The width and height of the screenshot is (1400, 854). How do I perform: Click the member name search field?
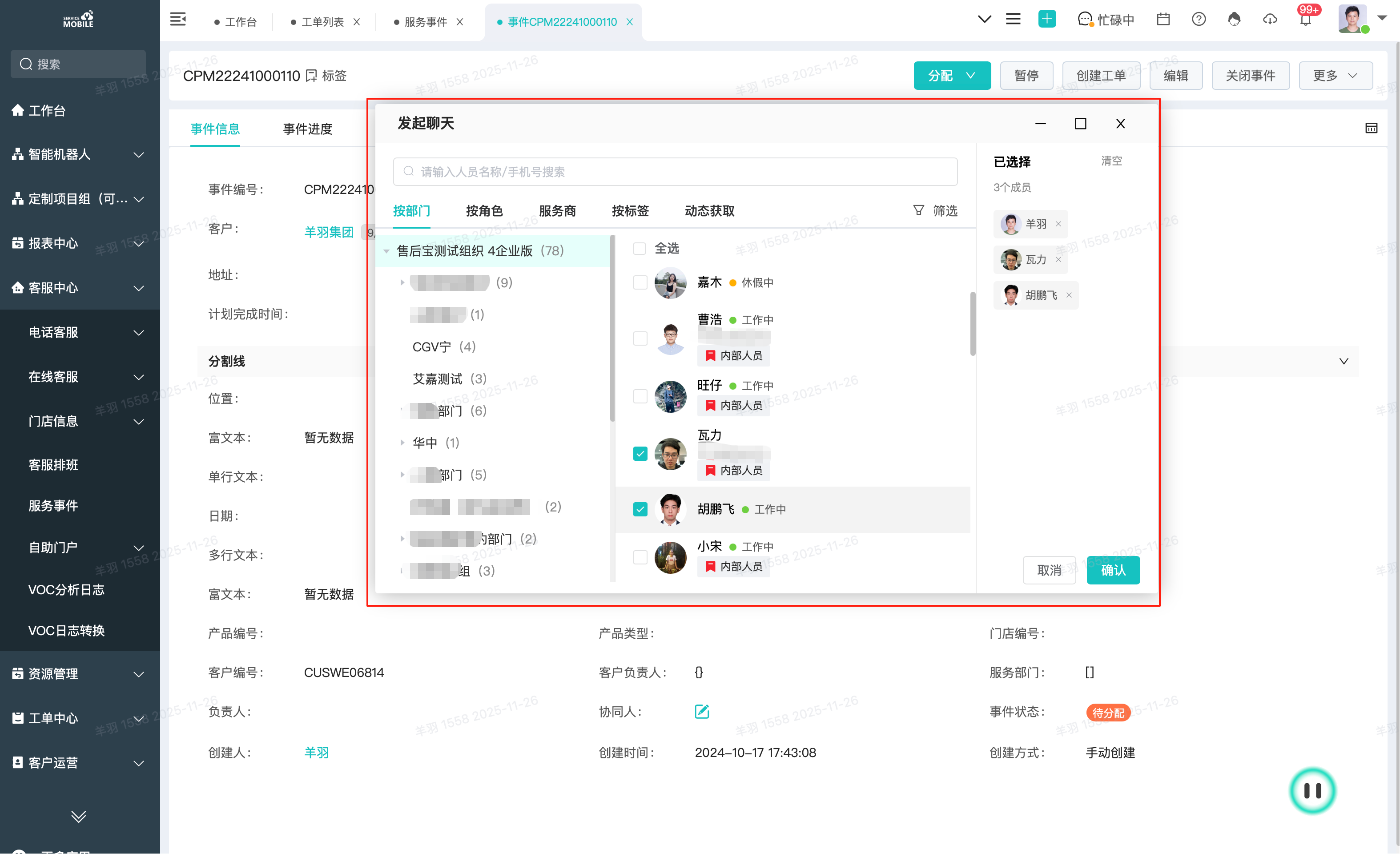click(x=675, y=172)
